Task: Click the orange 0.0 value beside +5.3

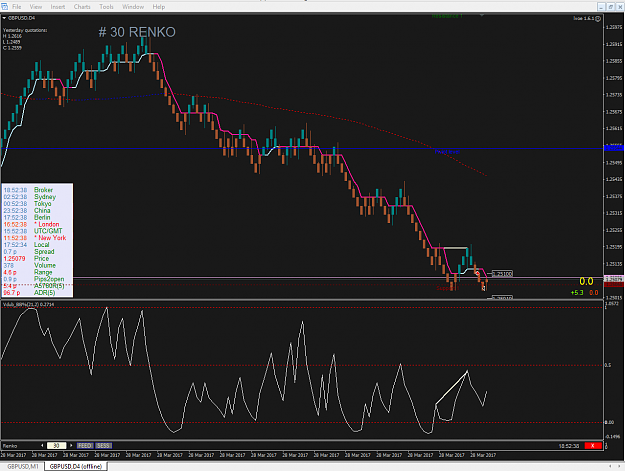Action: click(x=594, y=292)
